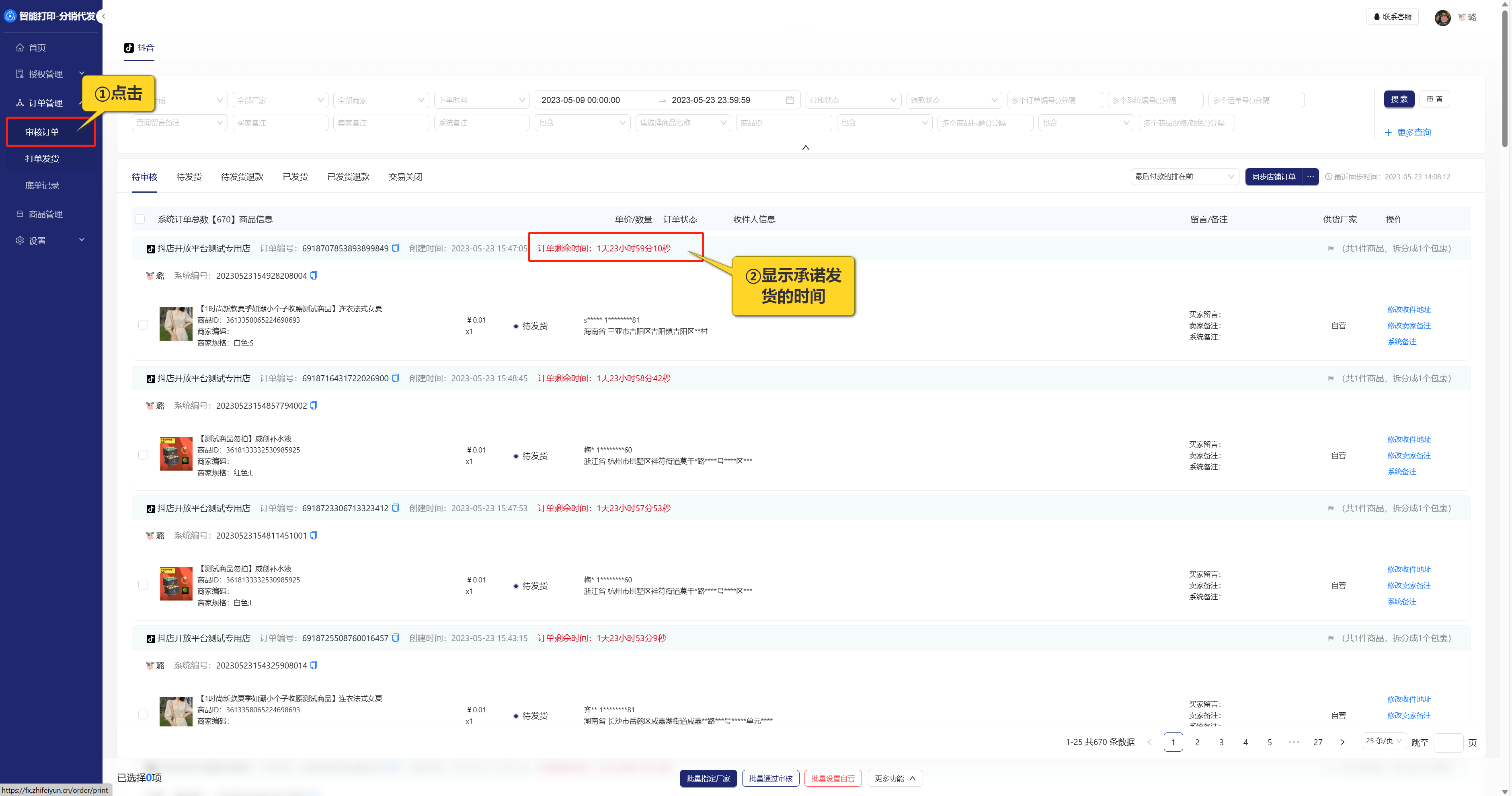Open the calendar icon in date range
The image size is (1512, 796).
point(790,100)
